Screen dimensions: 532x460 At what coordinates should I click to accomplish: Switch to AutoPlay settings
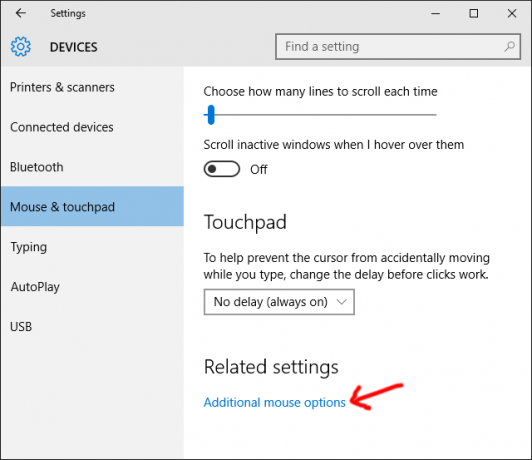click(35, 287)
